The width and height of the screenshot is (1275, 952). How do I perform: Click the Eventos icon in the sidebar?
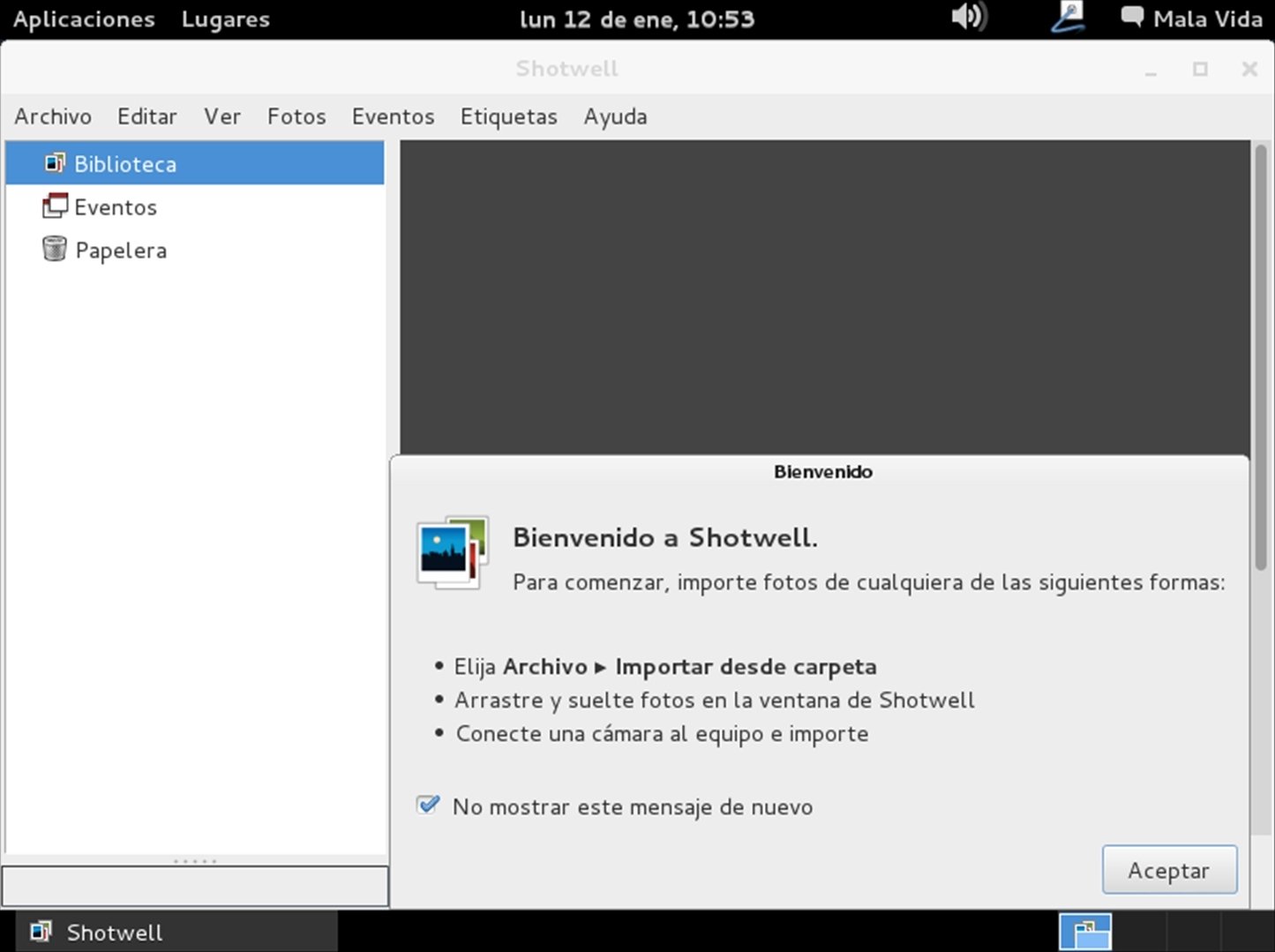[x=55, y=206]
